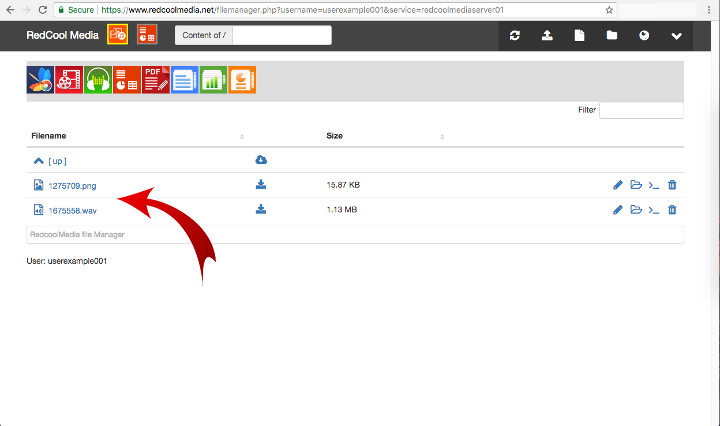This screenshot has width=720, height=426.
Task: Open the blue document editor icon
Action: [x=185, y=80]
